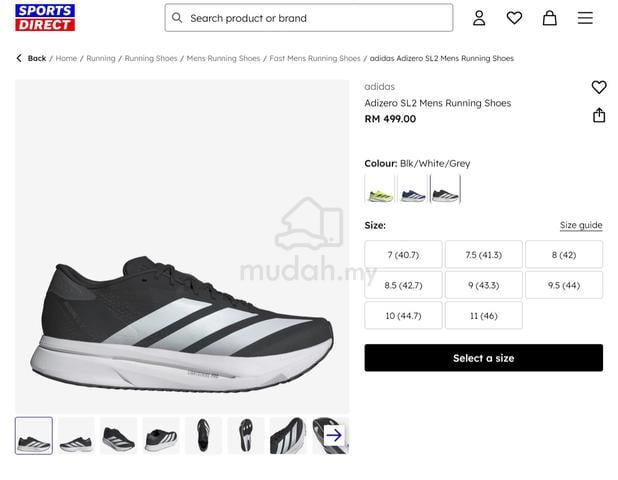Click the search magnifier icon
Viewport: 618px width, 480px height.
tap(177, 18)
